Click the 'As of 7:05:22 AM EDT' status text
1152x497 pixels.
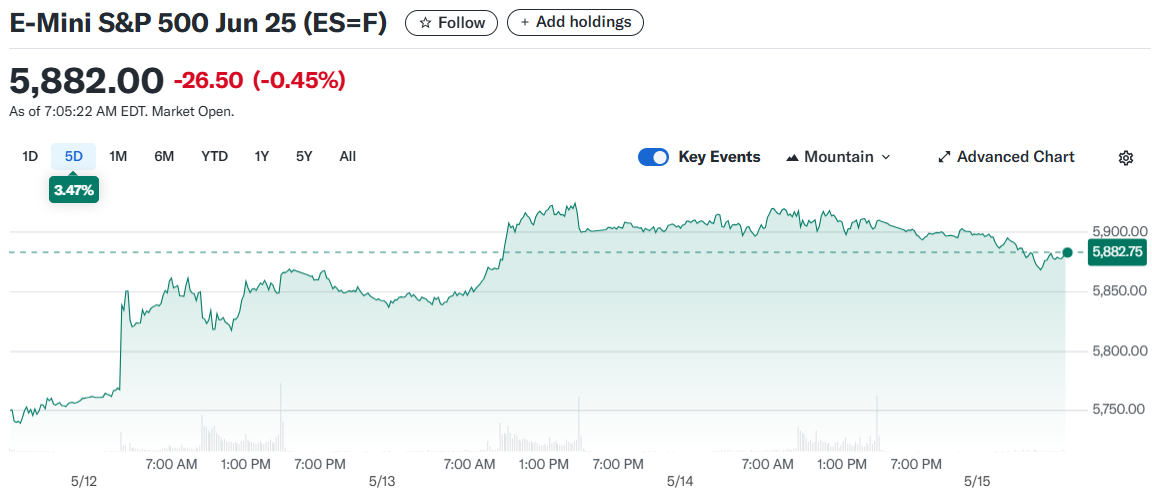(122, 112)
